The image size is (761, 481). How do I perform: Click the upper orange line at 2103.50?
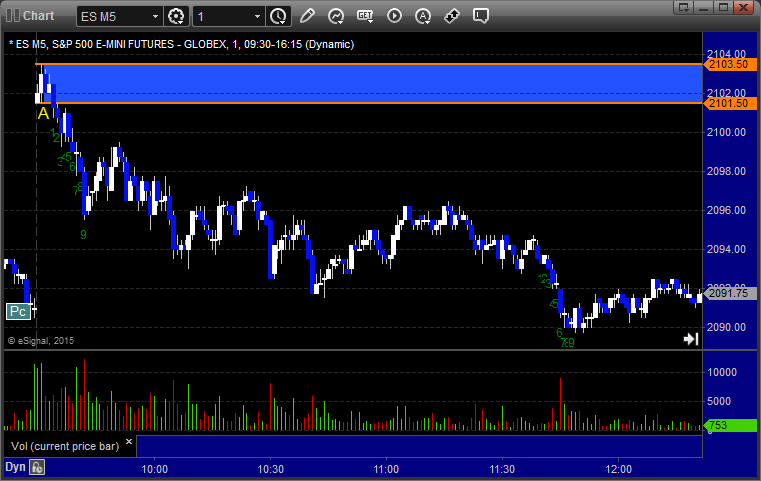click(x=369, y=64)
